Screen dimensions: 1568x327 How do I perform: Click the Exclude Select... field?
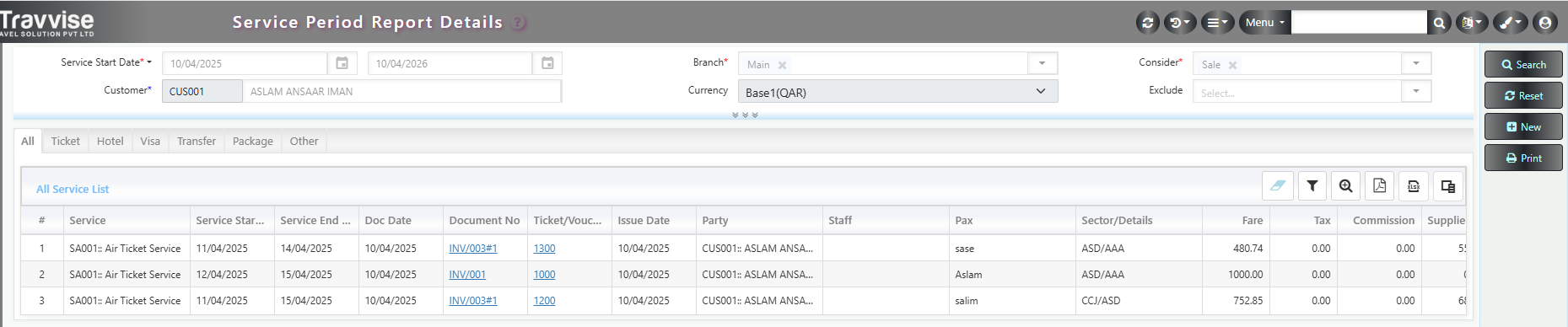[x=1297, y=91]
